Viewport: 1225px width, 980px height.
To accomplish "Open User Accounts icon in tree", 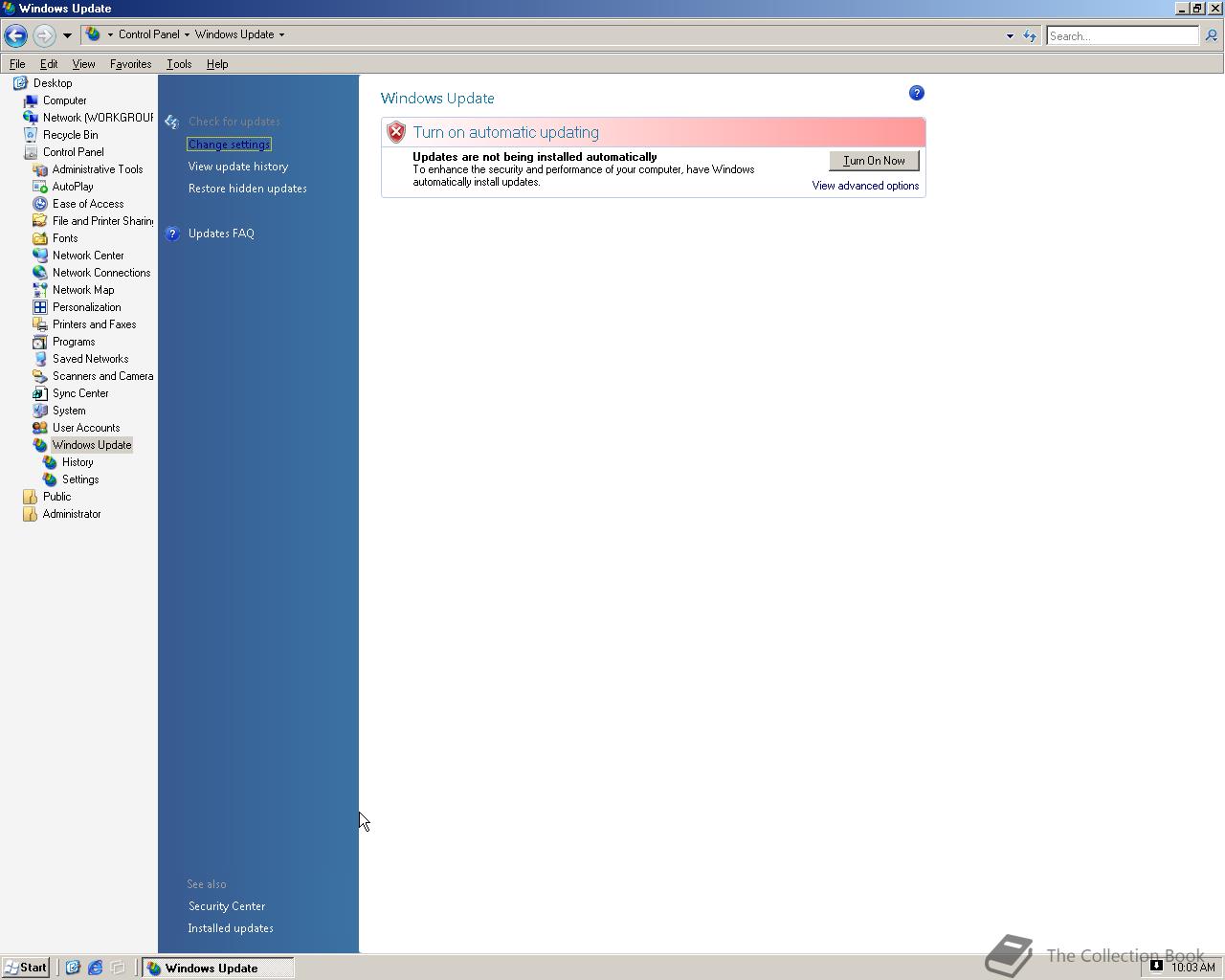I will tap(39, 428).
